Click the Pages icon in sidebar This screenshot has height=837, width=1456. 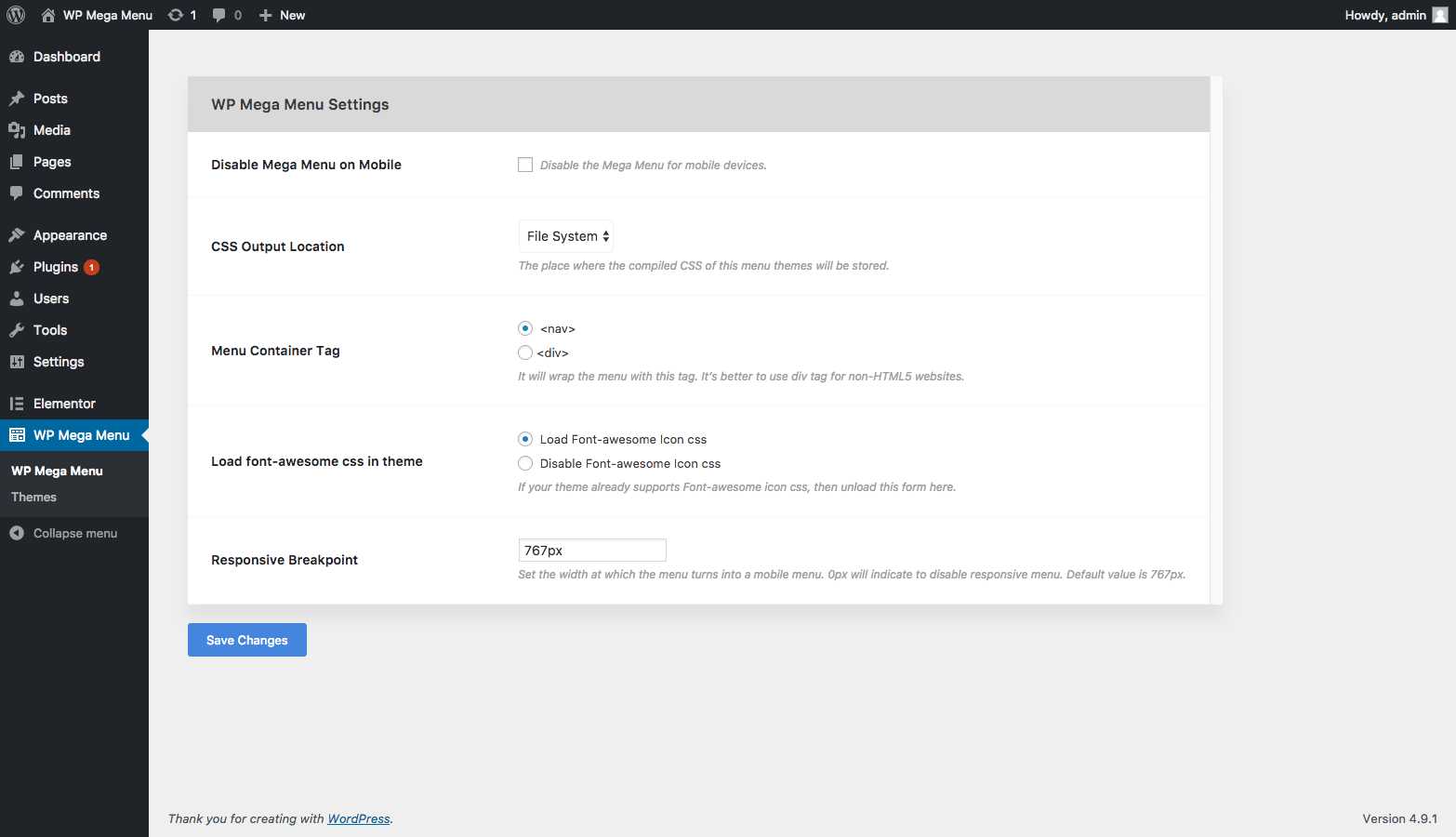[17, 162]
